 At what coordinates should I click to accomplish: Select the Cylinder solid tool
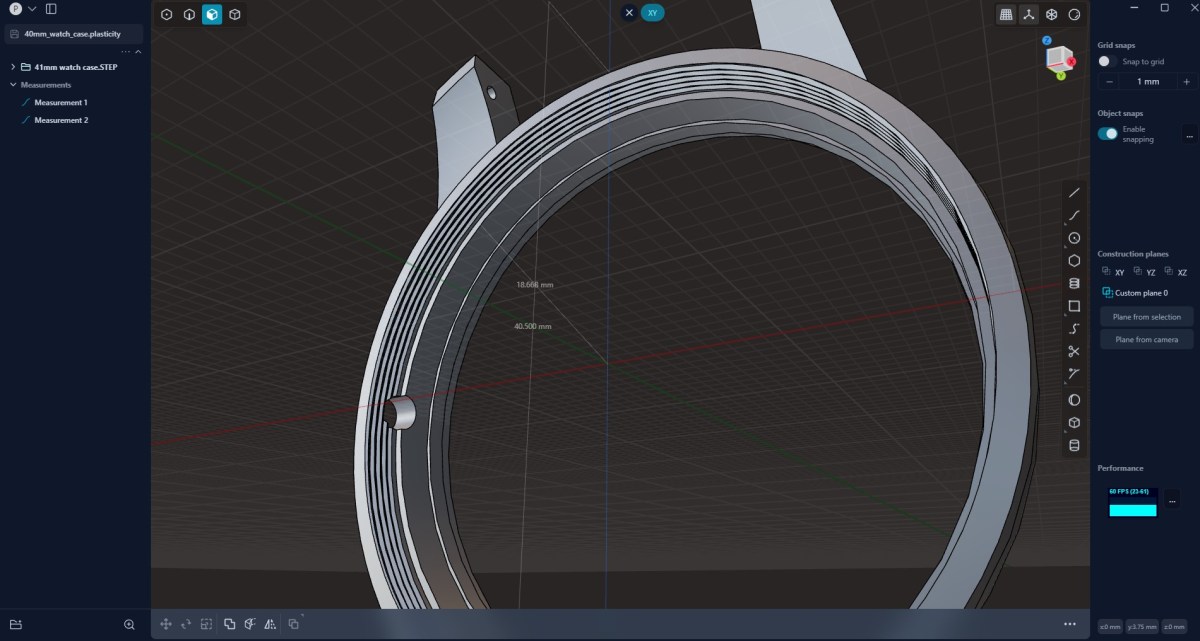pyautogui.click(x=1074, y=283)
